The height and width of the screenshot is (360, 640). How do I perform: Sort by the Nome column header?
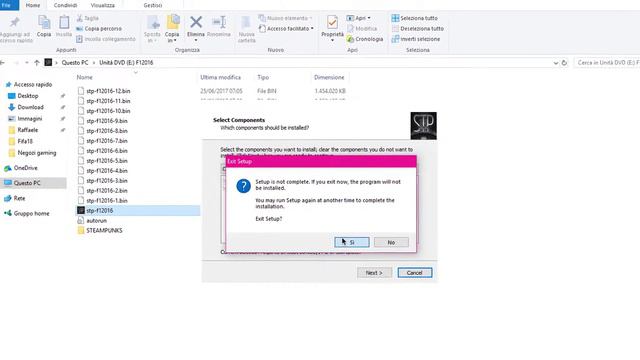pos(84,77)
